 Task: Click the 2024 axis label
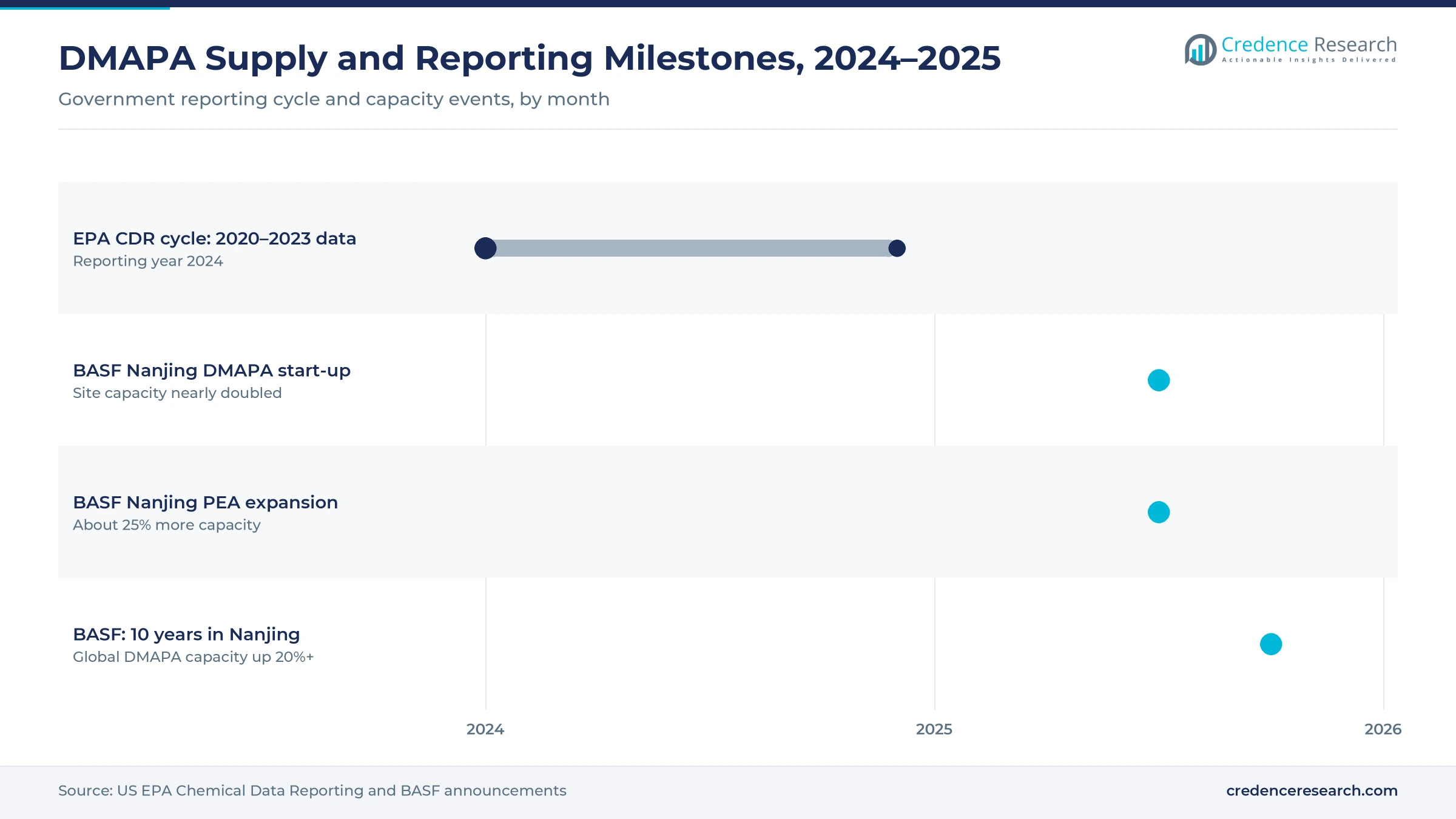[x=485, y=729]
